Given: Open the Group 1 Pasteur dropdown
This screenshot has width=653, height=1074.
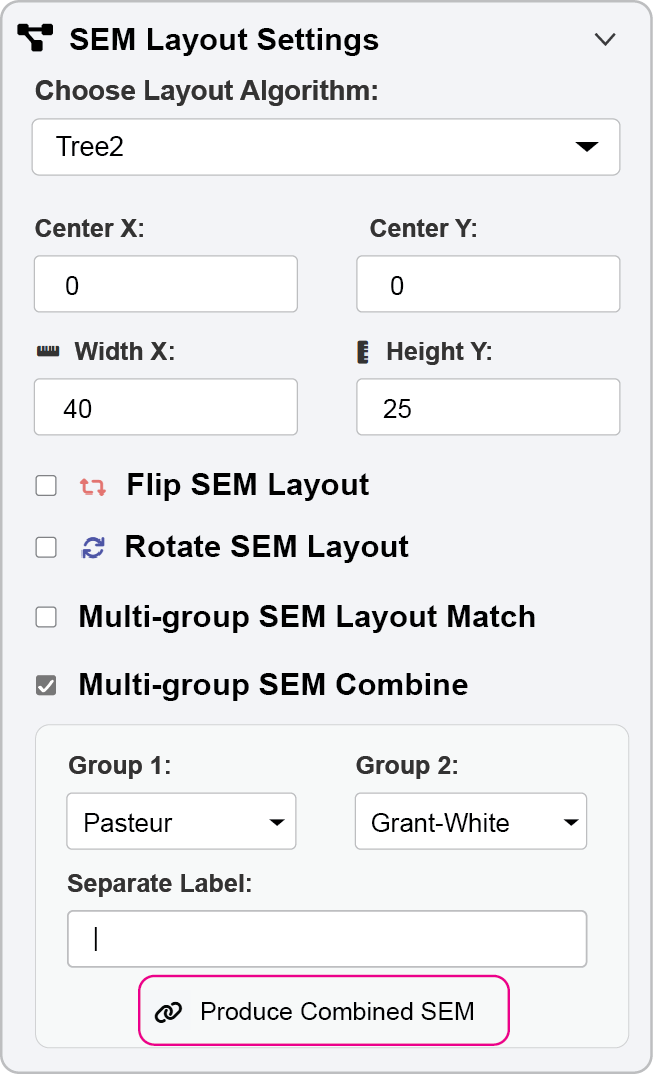Looking at the screenshot, I should coord(181,822).
